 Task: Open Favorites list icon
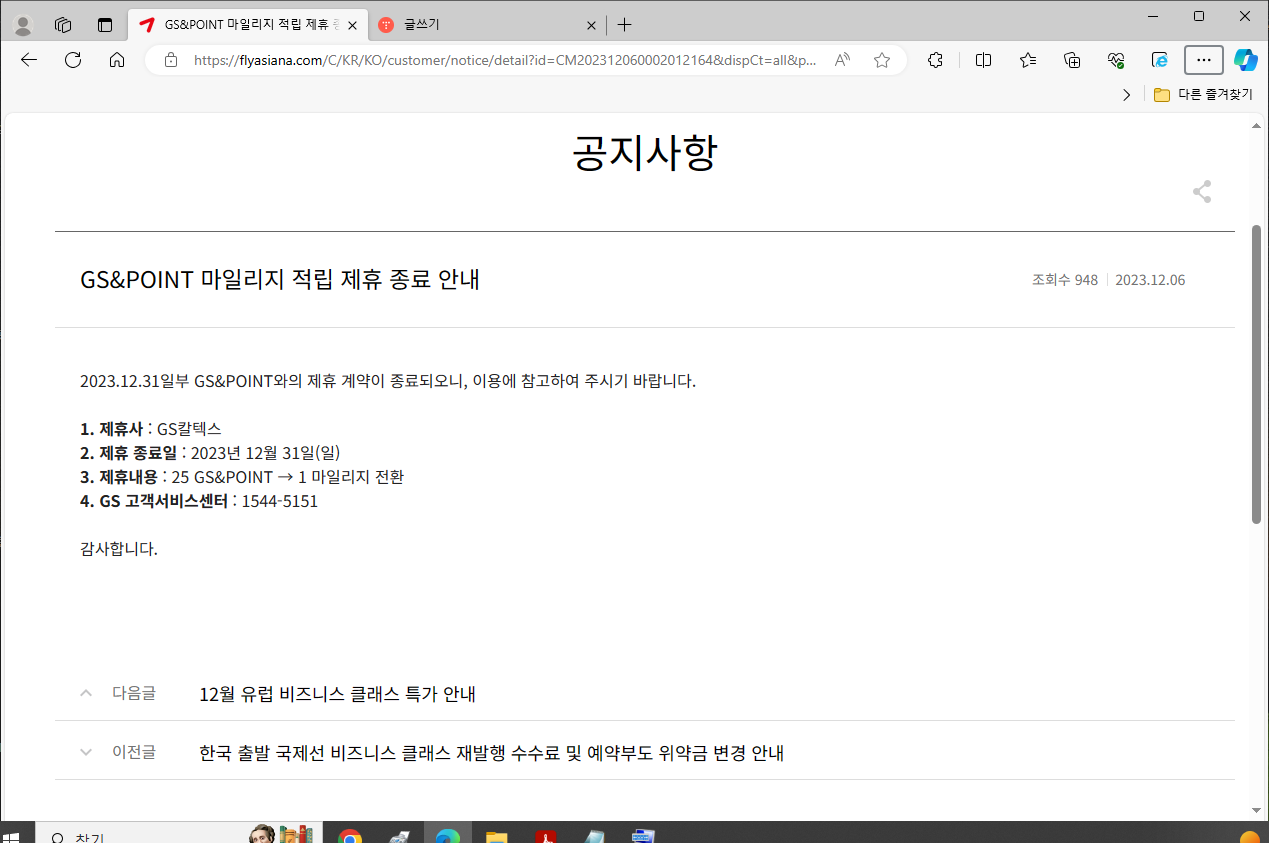(1028, 60)
